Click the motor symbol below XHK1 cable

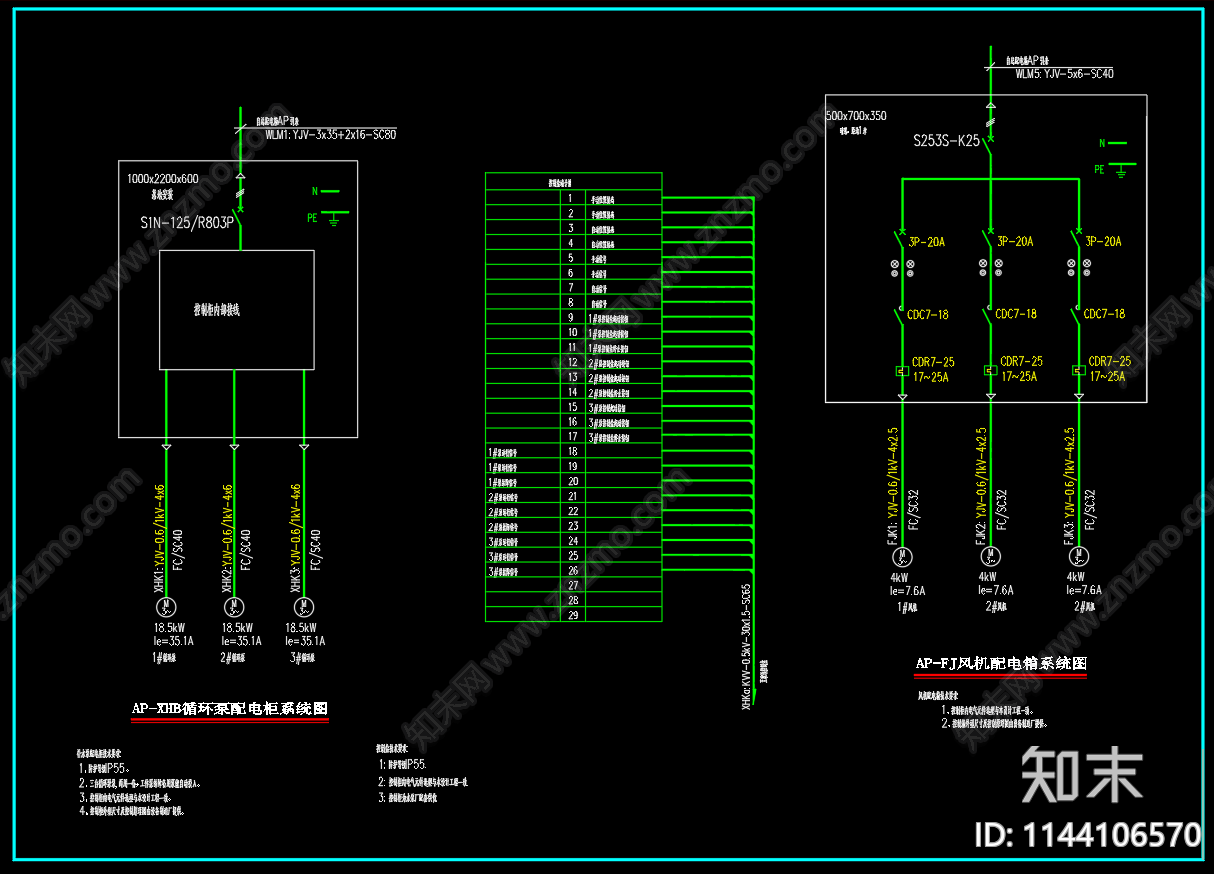point(166,606)
